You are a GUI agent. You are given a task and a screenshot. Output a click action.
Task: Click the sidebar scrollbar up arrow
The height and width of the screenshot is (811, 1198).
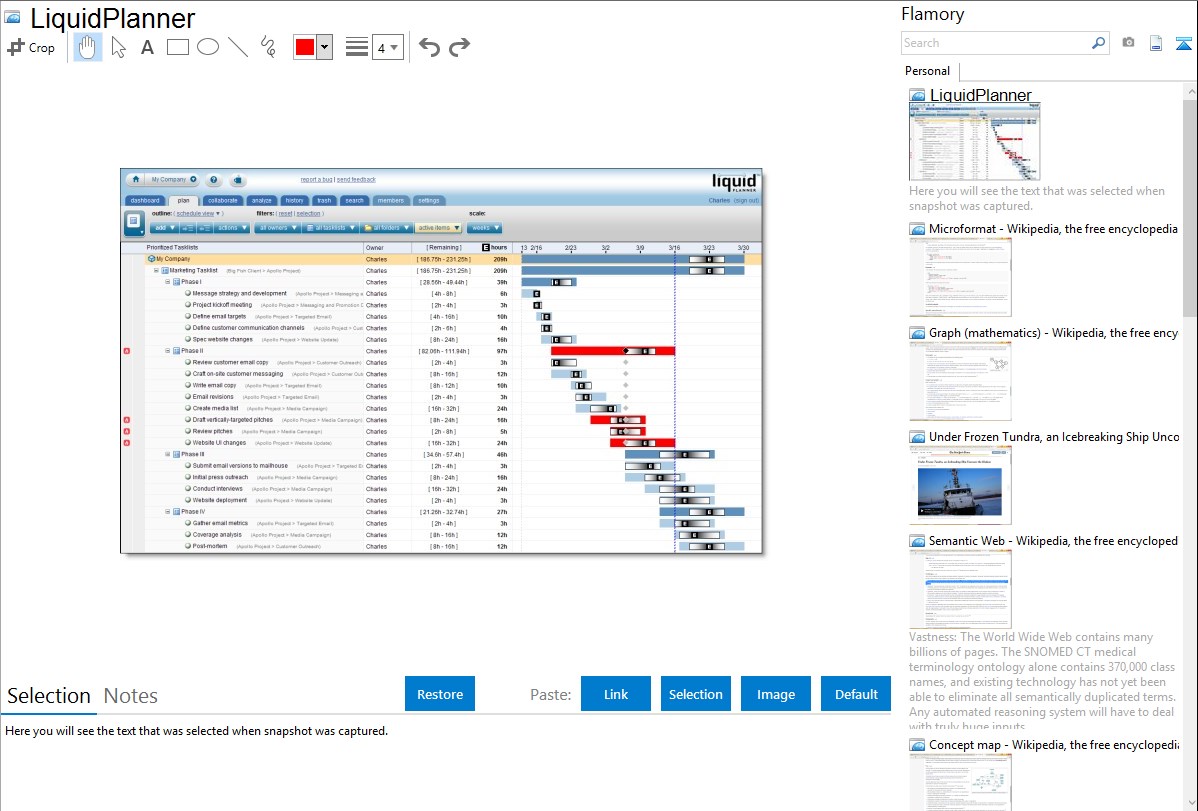1191,91
